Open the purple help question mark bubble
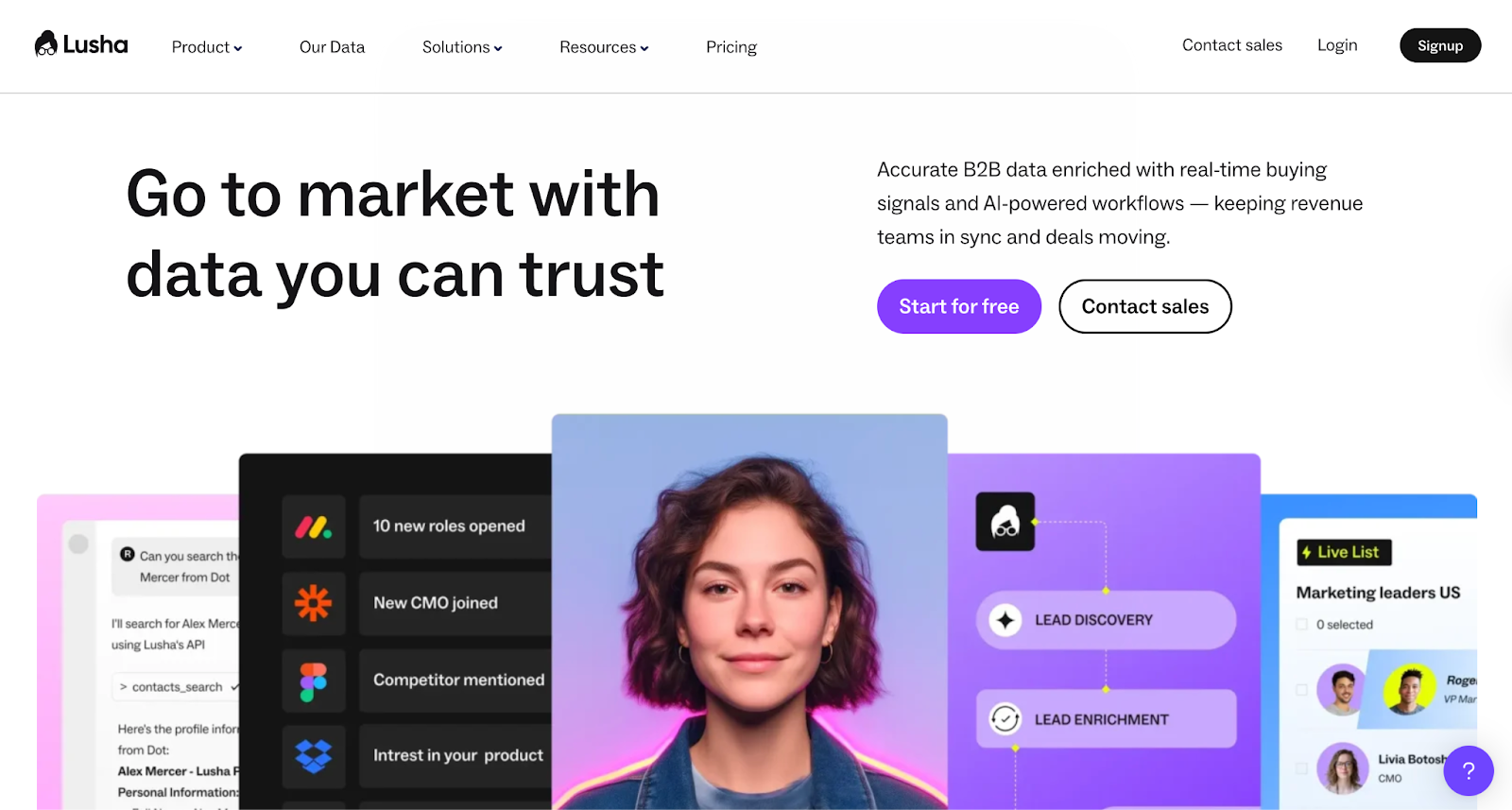 [x=1469, y=770]
